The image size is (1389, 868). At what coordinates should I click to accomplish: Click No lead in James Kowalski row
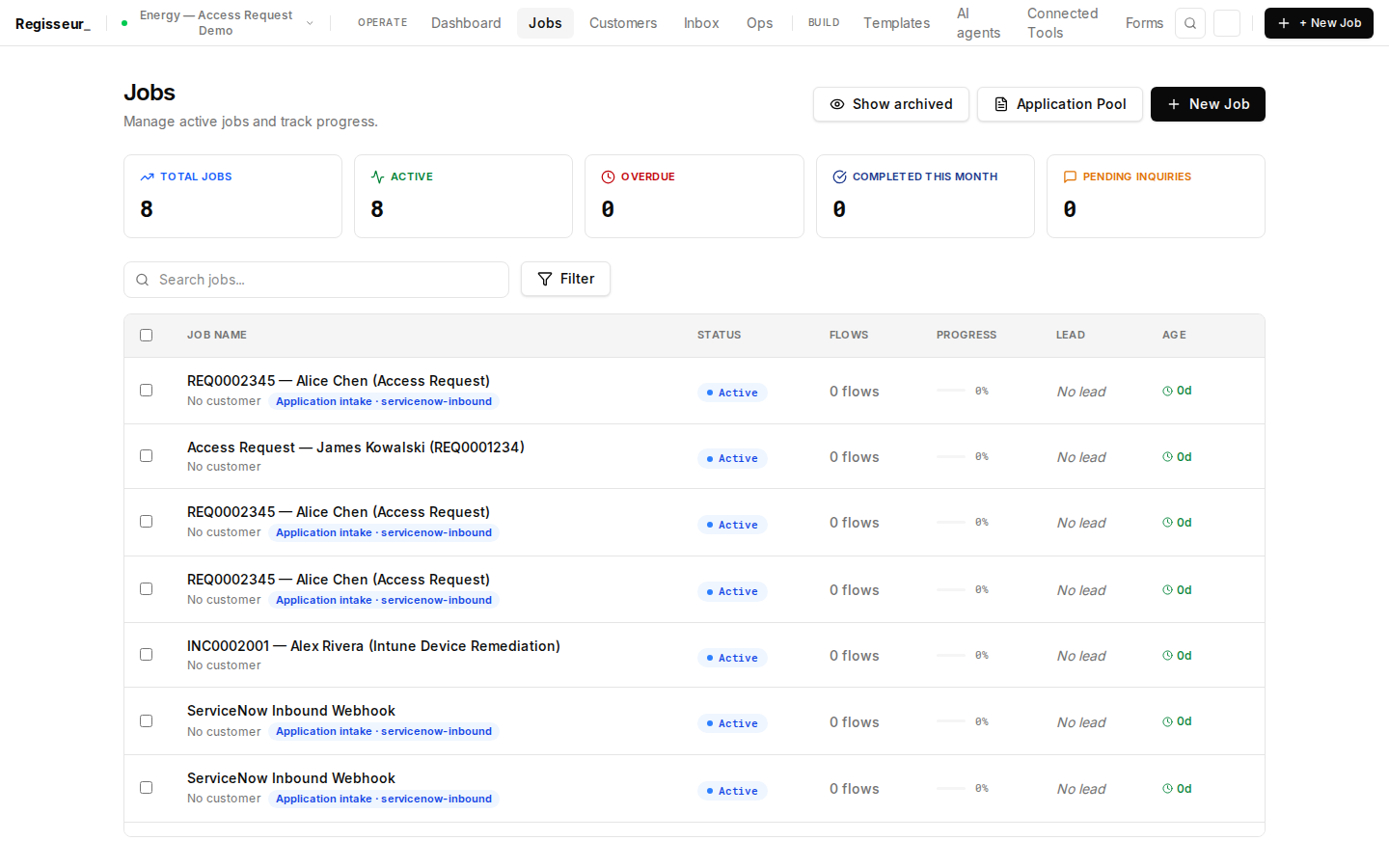pyautogui.click(x=1081, y=457)
